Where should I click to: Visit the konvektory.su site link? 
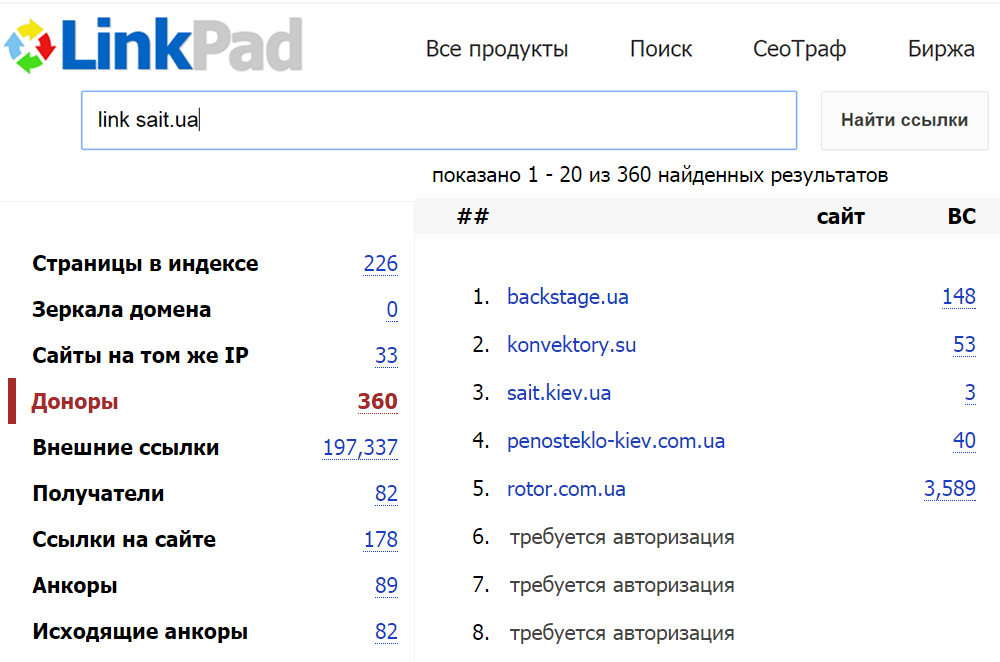571,345
